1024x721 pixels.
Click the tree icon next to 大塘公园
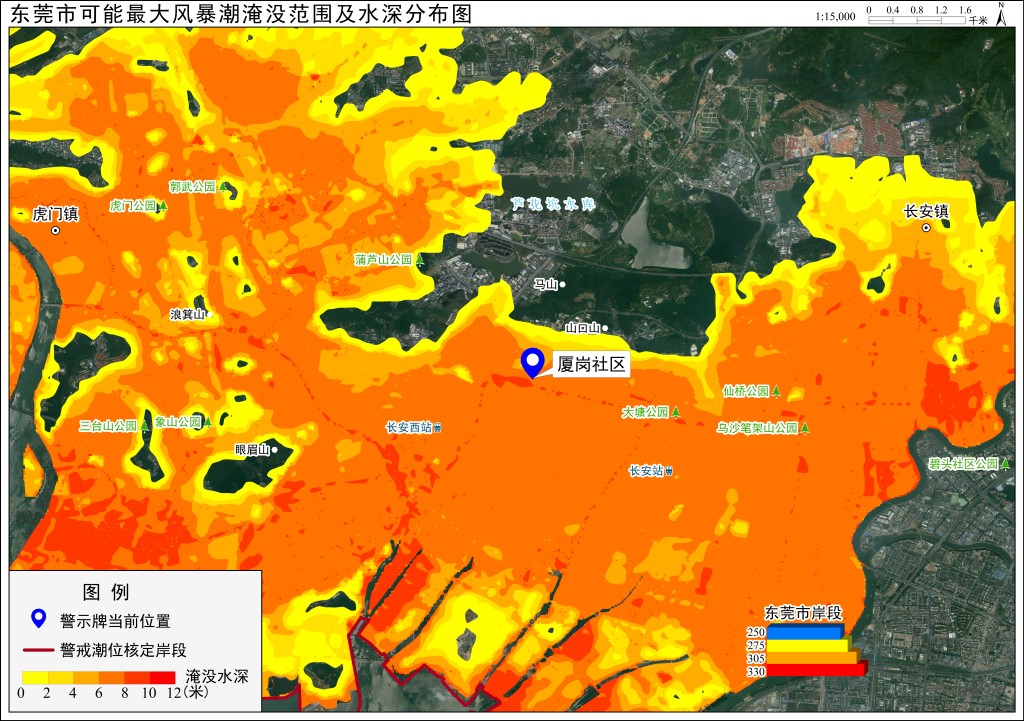coord(676,412)
